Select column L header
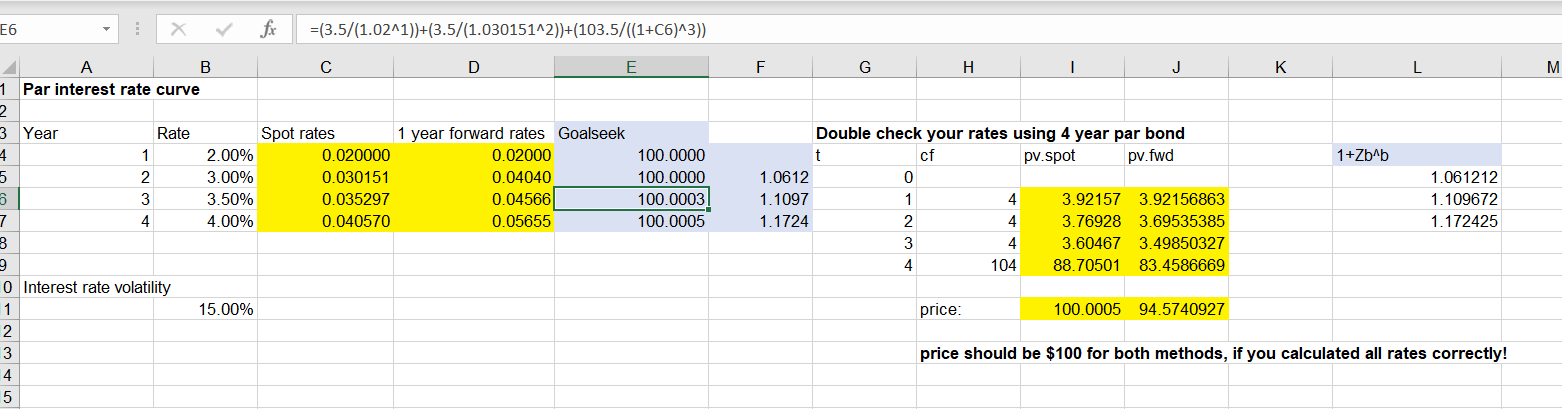This screenshot has height=409, width=1562. coord(1417,68)
